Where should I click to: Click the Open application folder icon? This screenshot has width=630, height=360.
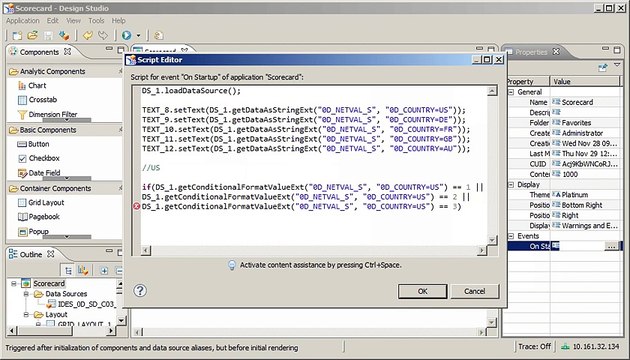[33, 35]
